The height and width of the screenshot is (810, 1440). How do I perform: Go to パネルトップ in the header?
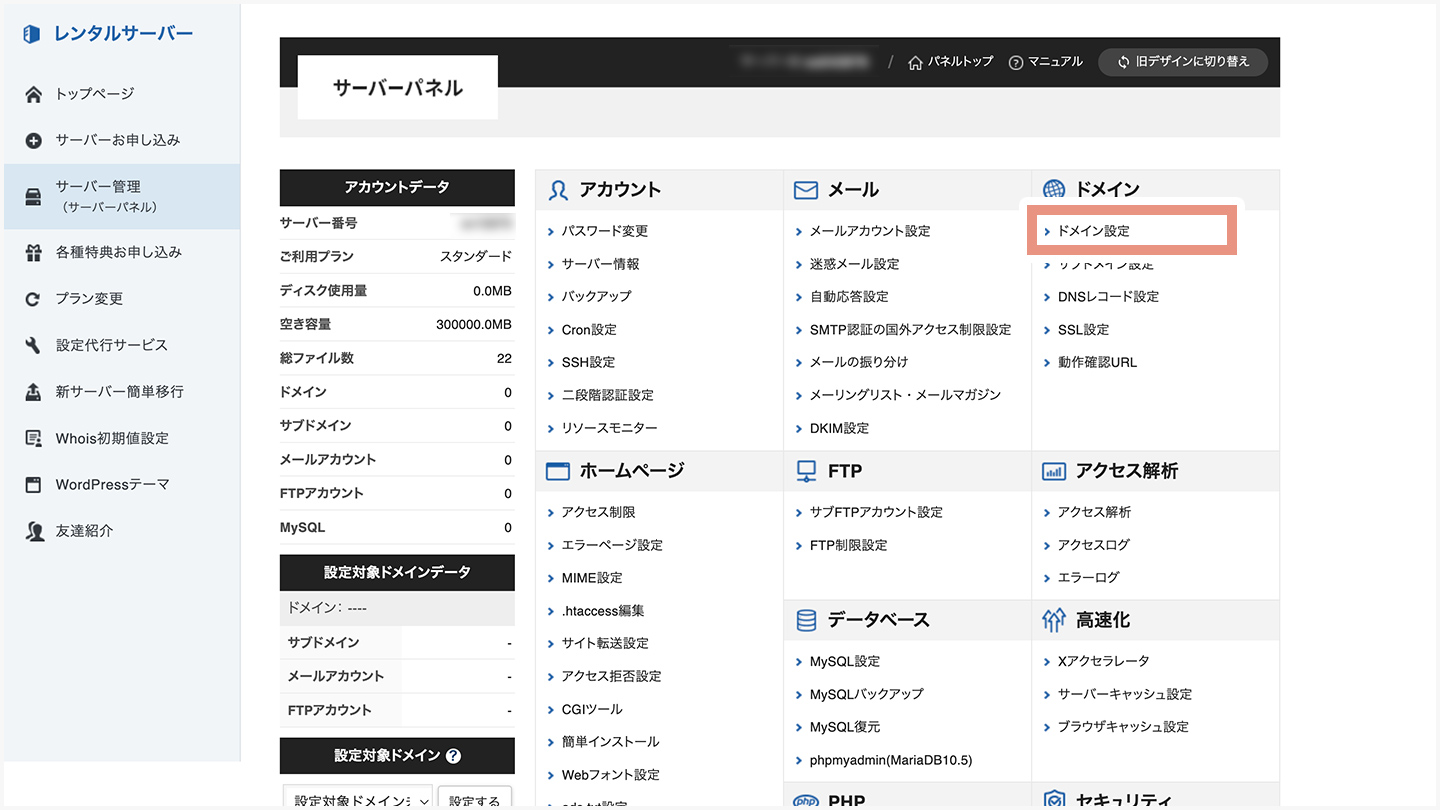click(951, 62)
